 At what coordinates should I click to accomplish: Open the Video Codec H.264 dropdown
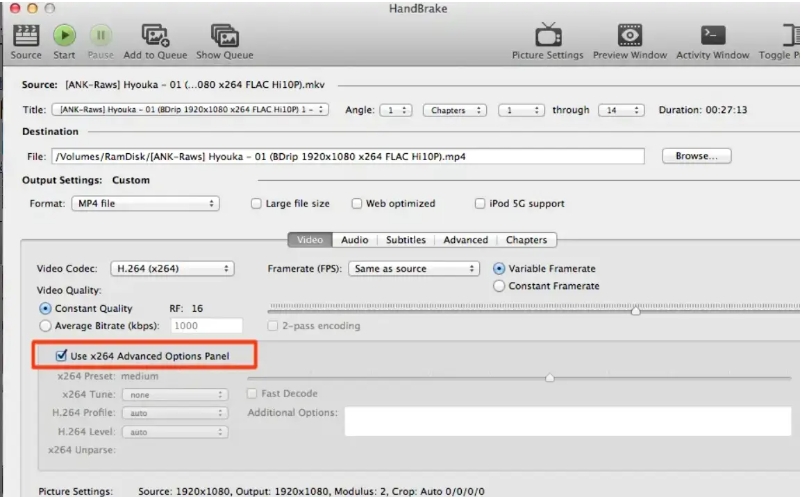click(173, 269)
